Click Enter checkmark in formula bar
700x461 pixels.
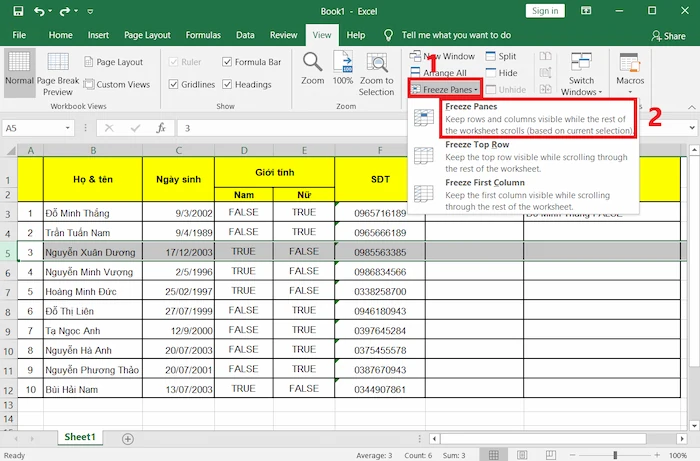(135, 129)
